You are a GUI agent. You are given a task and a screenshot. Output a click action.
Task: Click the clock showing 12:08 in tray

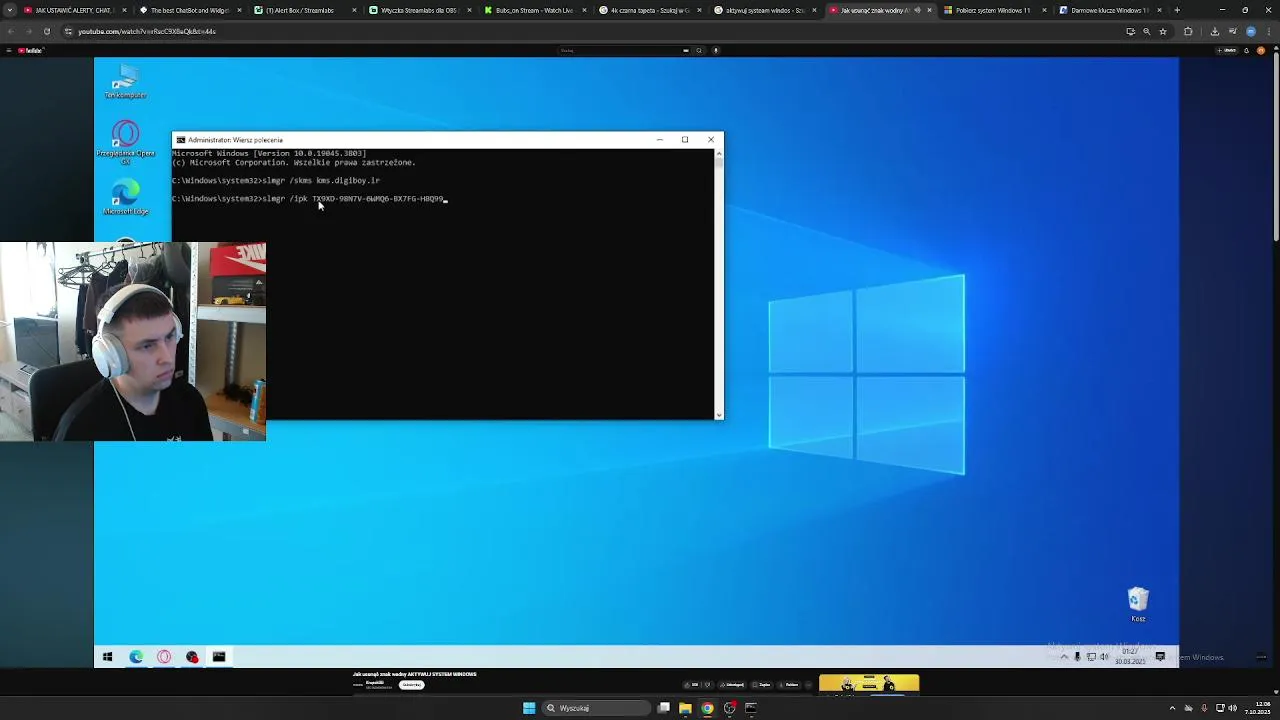pos(1256,708)
